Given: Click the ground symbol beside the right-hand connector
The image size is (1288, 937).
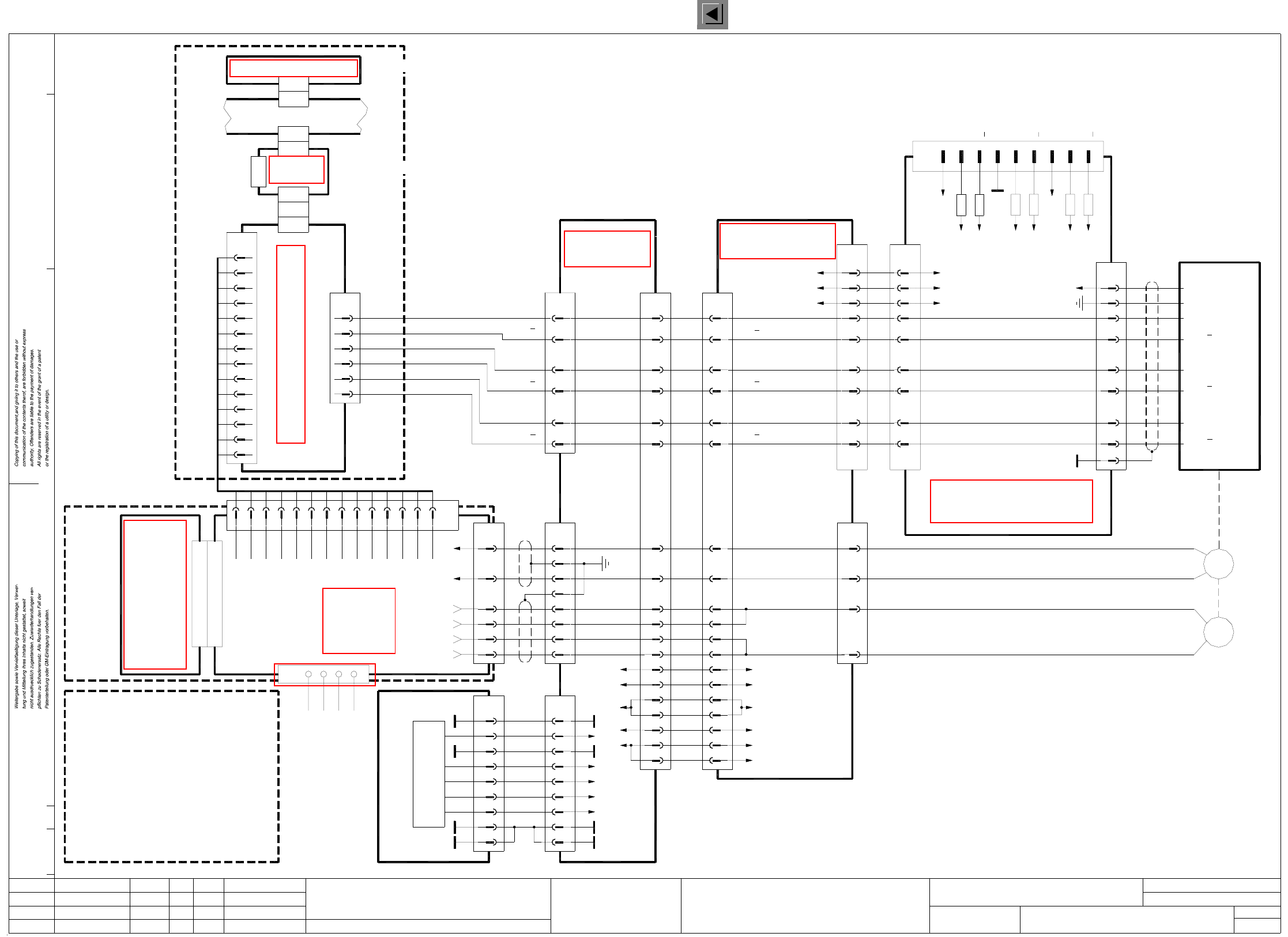Looking at the screenshot, I should [1080, 303].
